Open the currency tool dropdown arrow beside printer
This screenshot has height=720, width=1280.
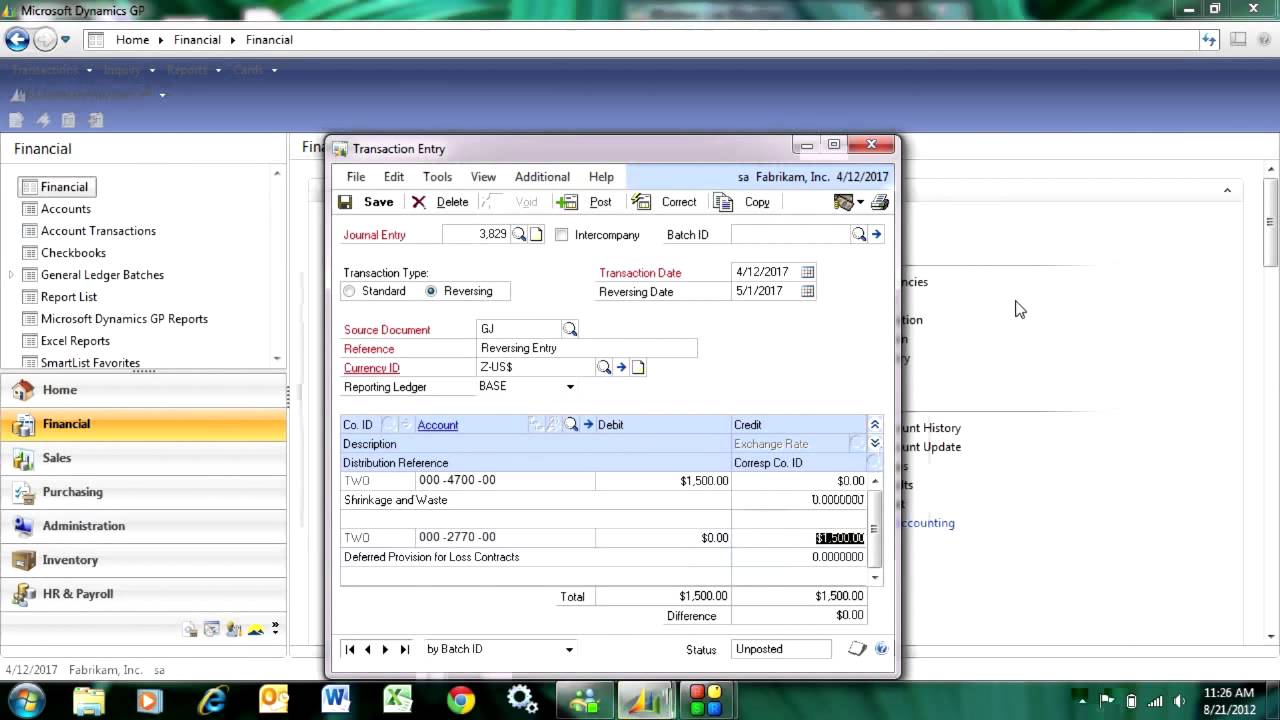point(860,203)
